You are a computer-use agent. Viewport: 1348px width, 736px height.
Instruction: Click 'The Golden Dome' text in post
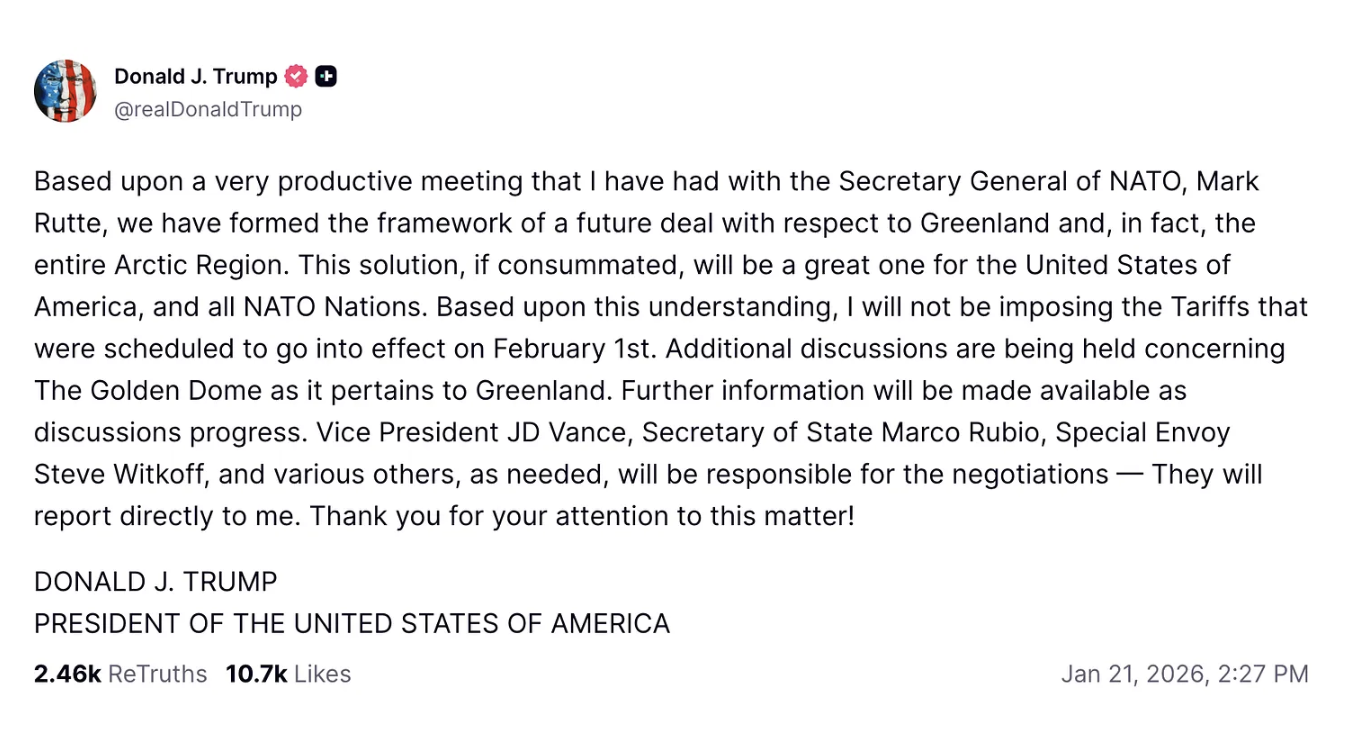[x=142, y=390]
